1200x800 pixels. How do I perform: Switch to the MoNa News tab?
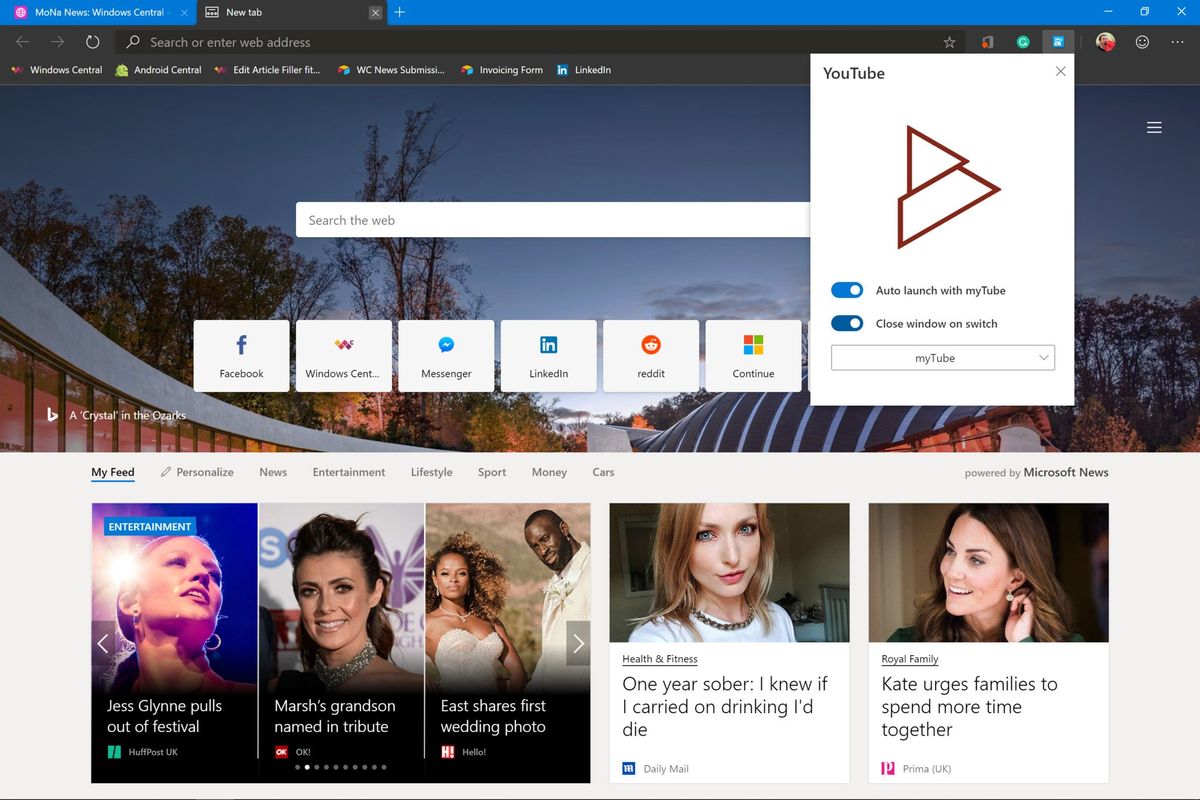tap(95, 13)
